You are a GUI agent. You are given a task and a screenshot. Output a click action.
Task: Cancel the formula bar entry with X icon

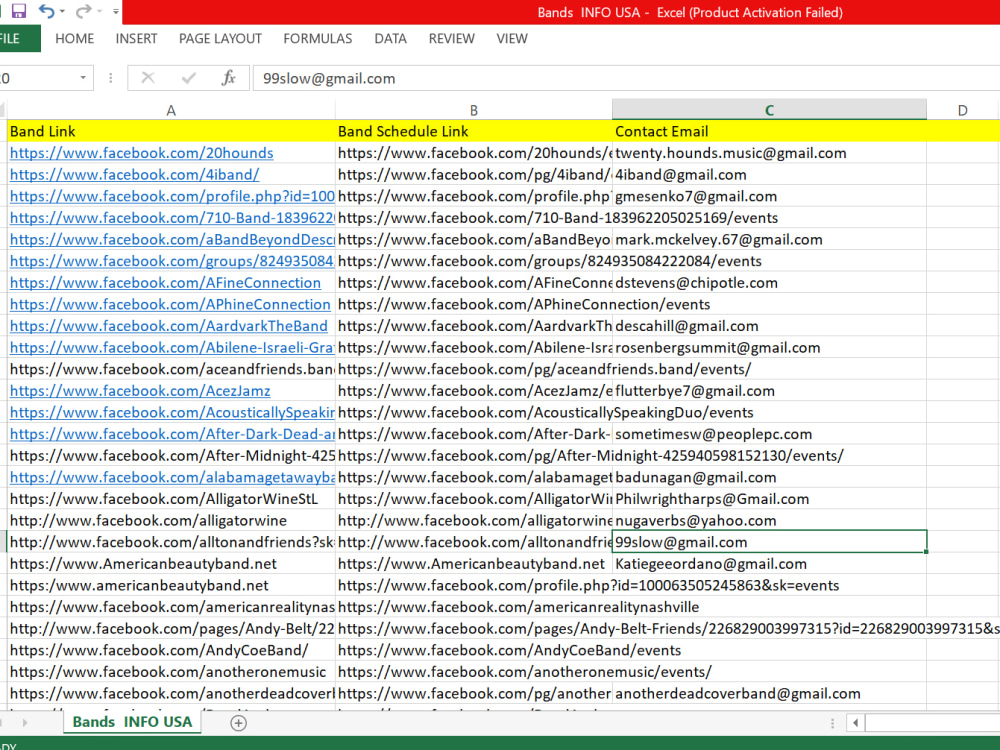point(148,78)
